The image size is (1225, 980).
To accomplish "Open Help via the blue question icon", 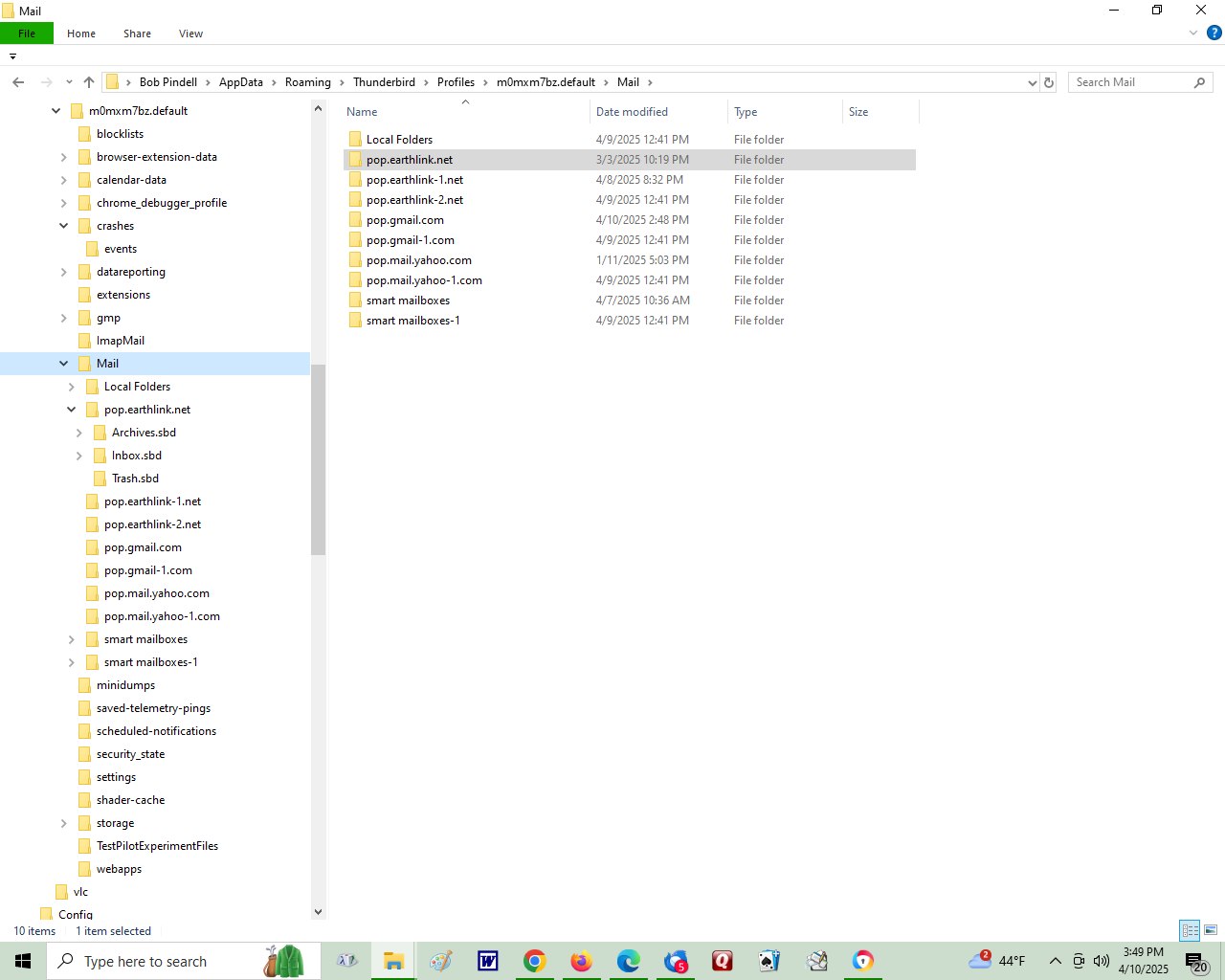I will point(1214,33).
